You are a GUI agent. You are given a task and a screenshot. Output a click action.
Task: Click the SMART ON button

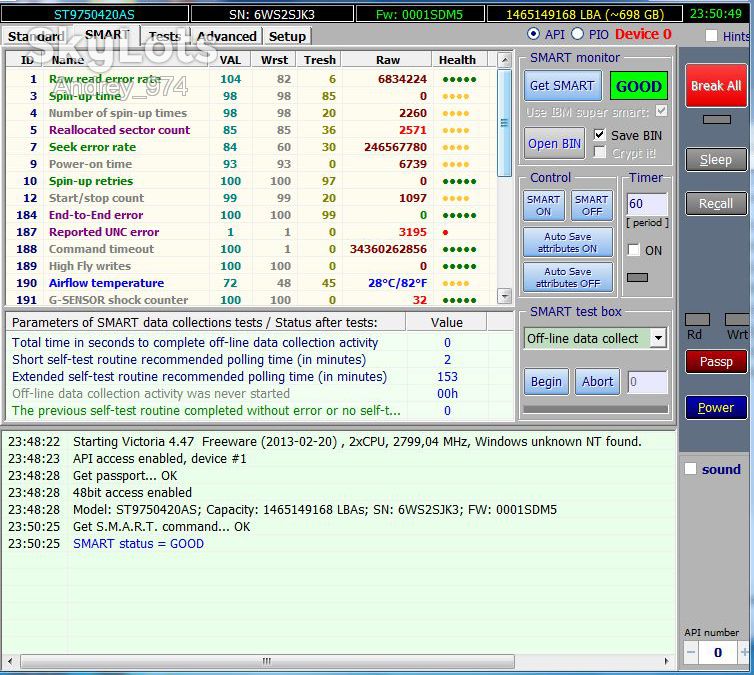543,205
